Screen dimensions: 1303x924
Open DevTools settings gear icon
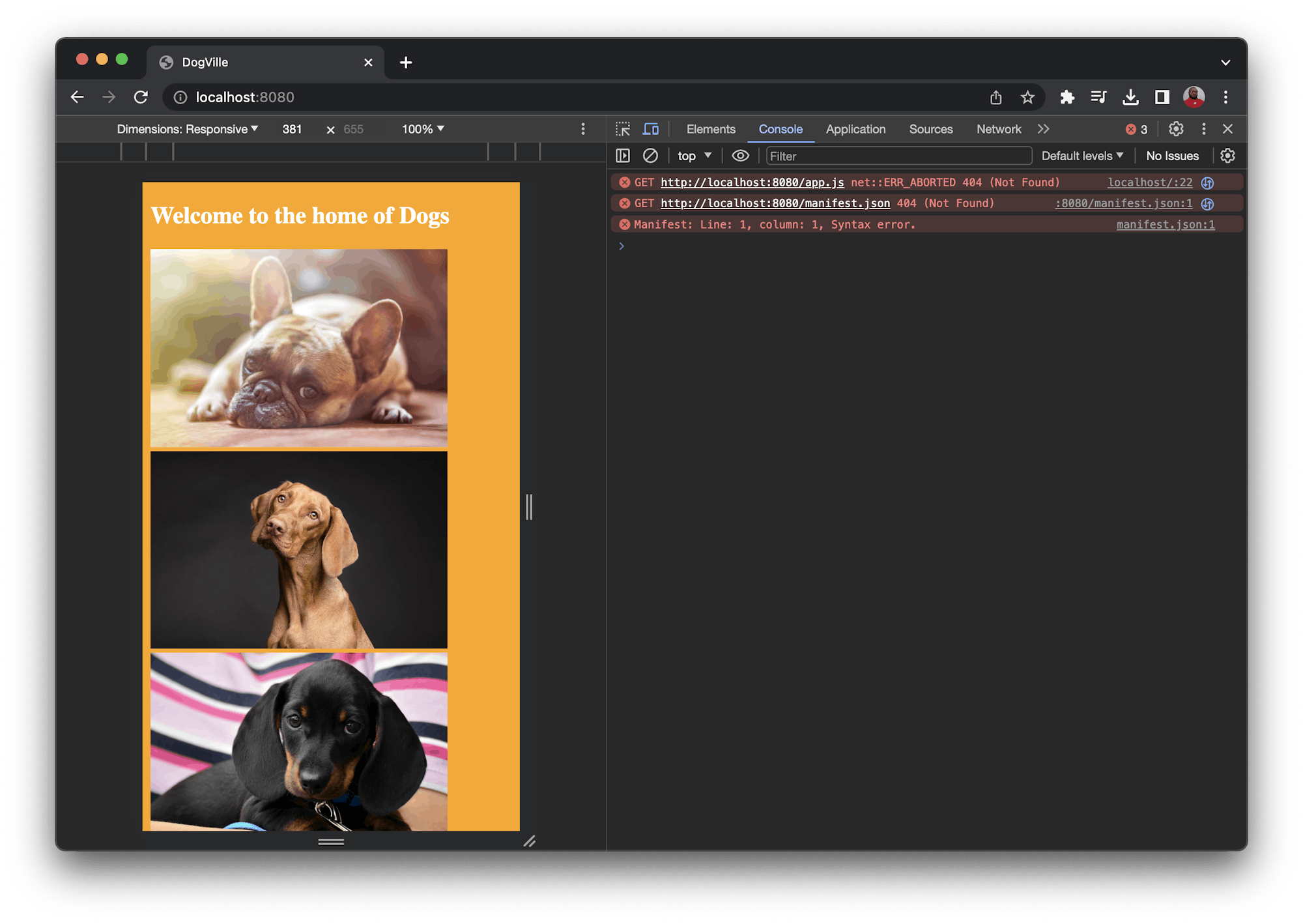[1176, 129]
